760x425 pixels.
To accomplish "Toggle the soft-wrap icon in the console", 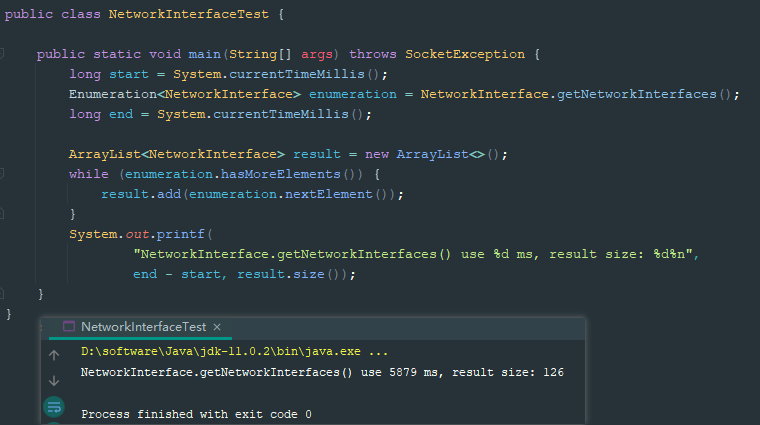I will (x=54, y=407).
